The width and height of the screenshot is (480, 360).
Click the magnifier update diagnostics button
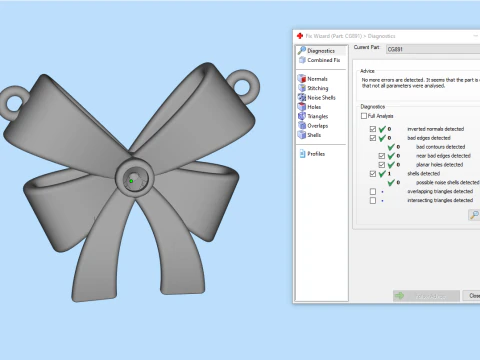pyautogui.click(x=474, y=215)
